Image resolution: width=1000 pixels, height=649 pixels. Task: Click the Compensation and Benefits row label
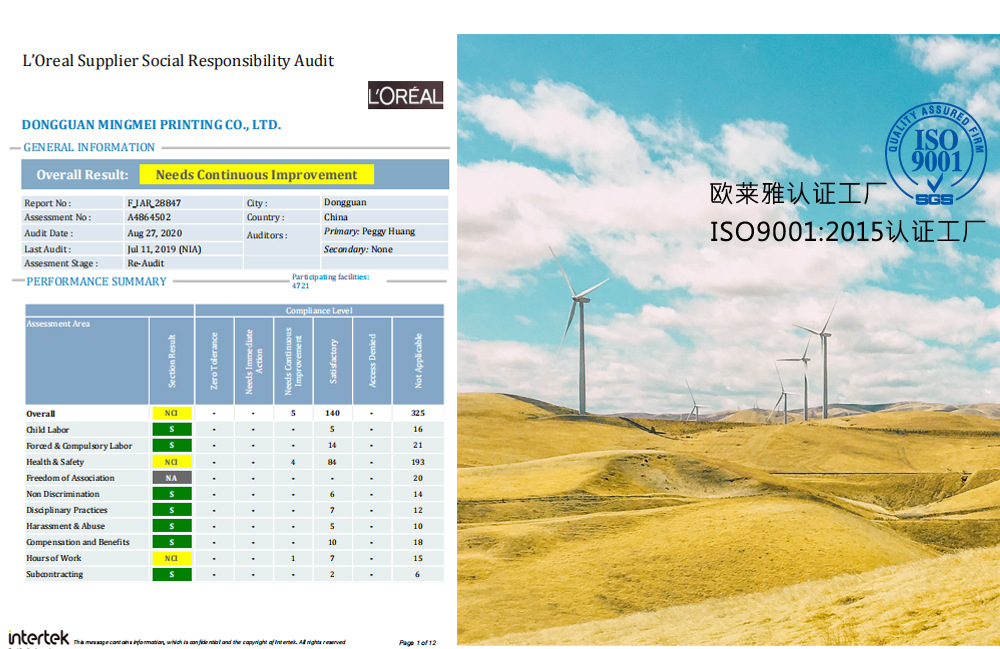pyautogui.click(x=78, y=542)
